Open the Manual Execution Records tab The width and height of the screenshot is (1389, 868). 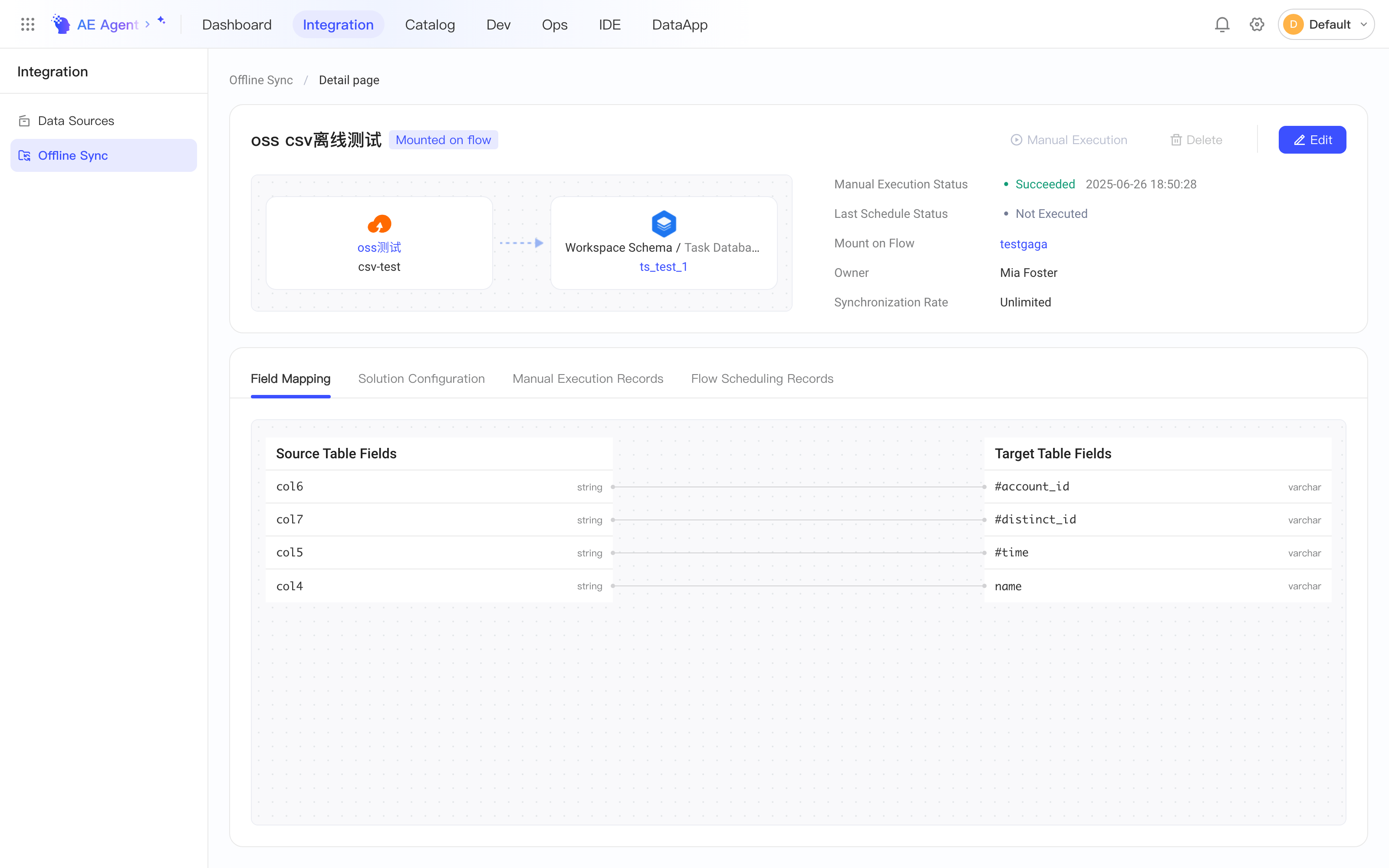588,378
